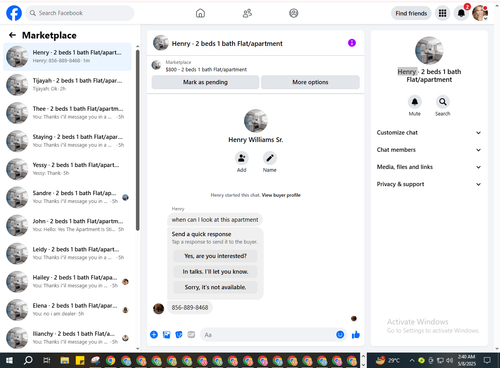Open emoji picker in message box

[340, 334]
